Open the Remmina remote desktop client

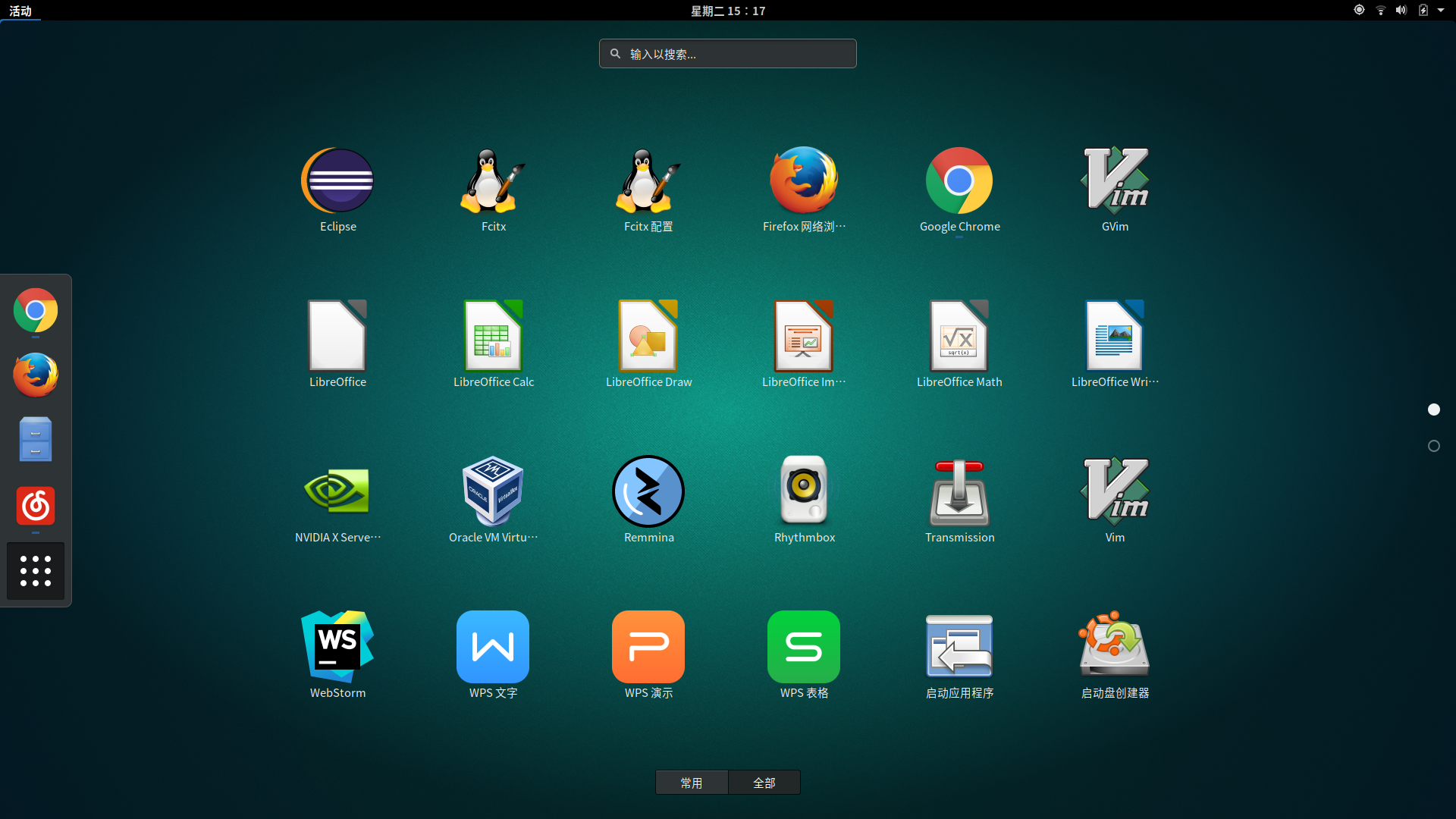pos(648,501)
